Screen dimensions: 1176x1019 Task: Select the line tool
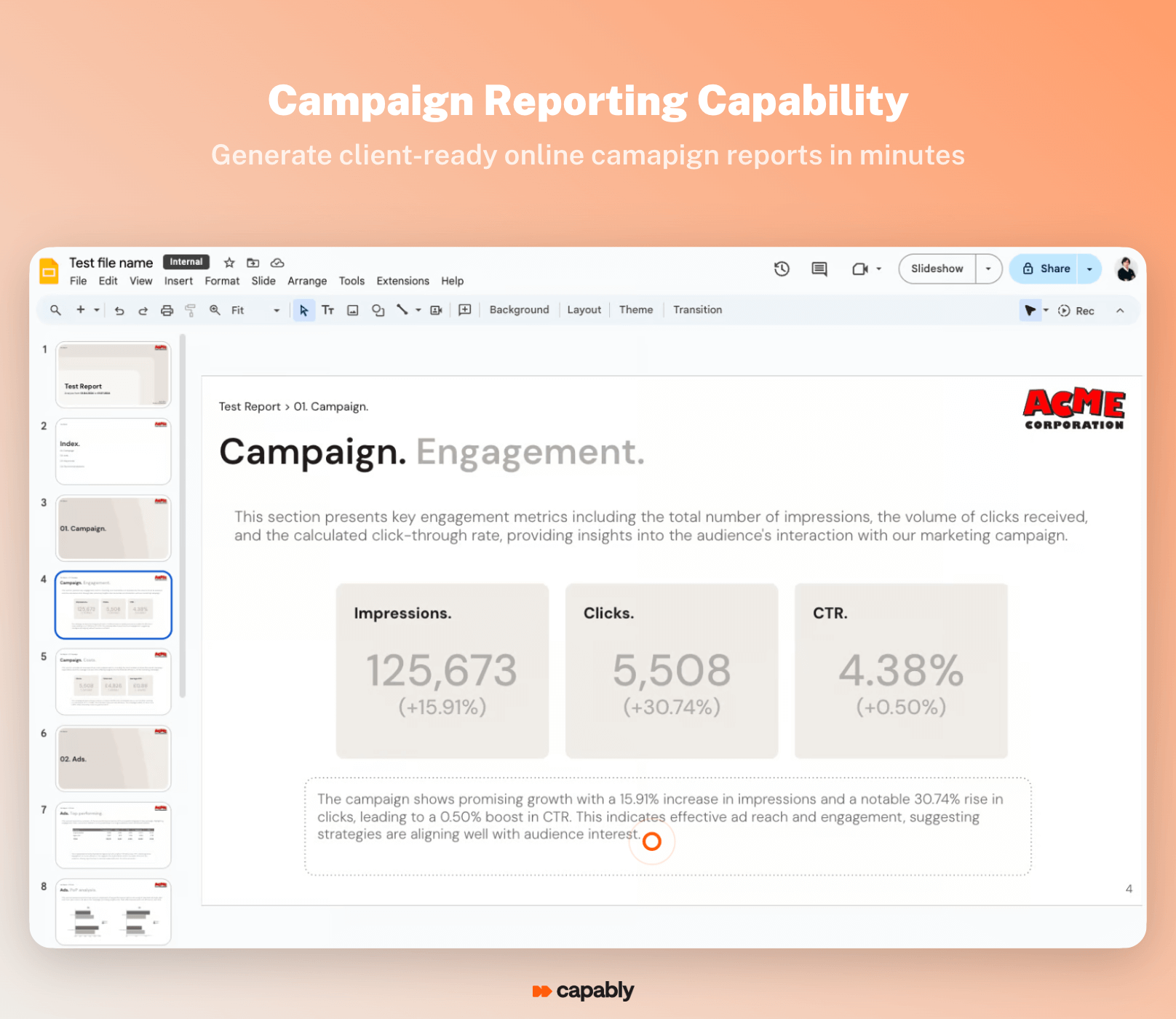point(402,310)
